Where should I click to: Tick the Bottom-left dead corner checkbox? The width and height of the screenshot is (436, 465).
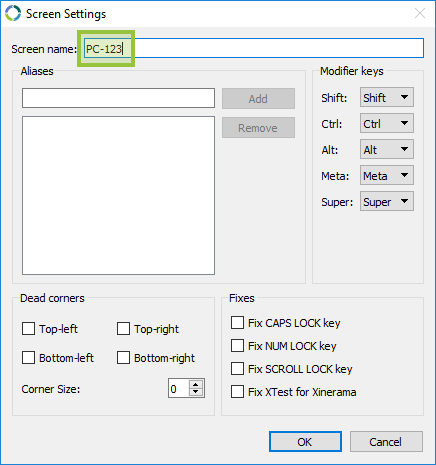[28, 358]
